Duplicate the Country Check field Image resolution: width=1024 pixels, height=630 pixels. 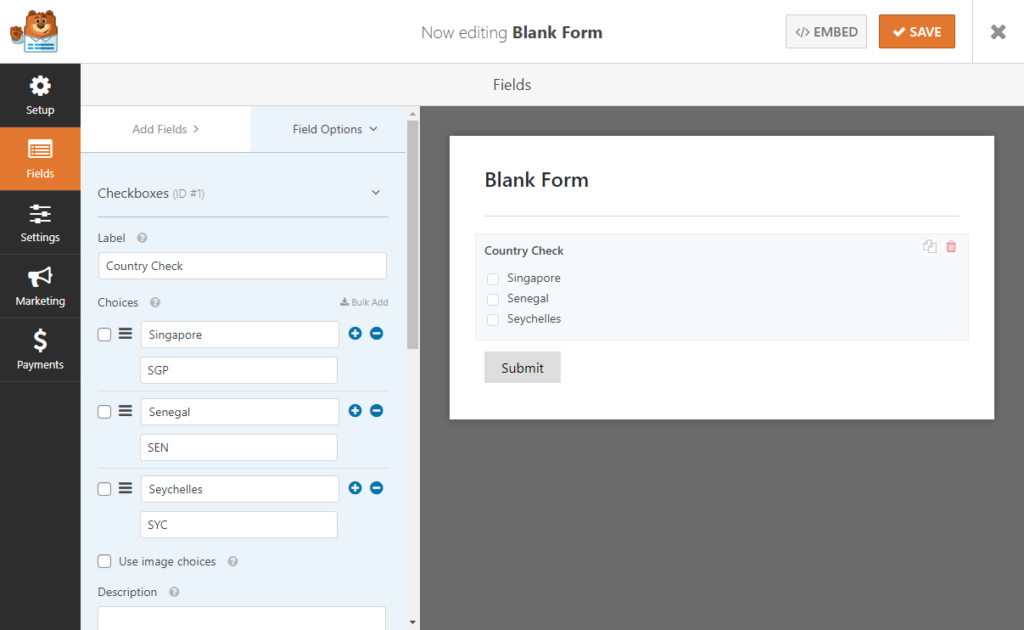[x=929, y=246]
